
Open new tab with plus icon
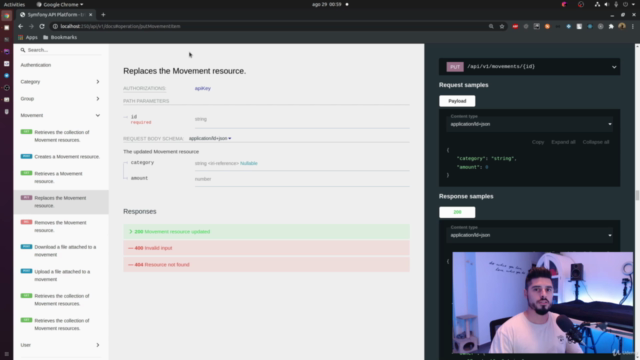(103, 15)
